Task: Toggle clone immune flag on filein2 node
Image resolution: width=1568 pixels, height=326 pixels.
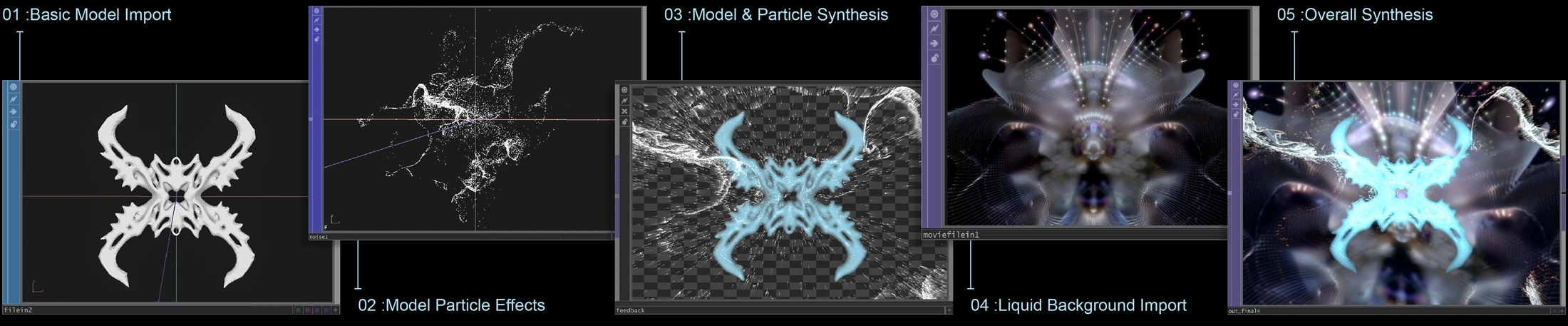Action: 14,99
